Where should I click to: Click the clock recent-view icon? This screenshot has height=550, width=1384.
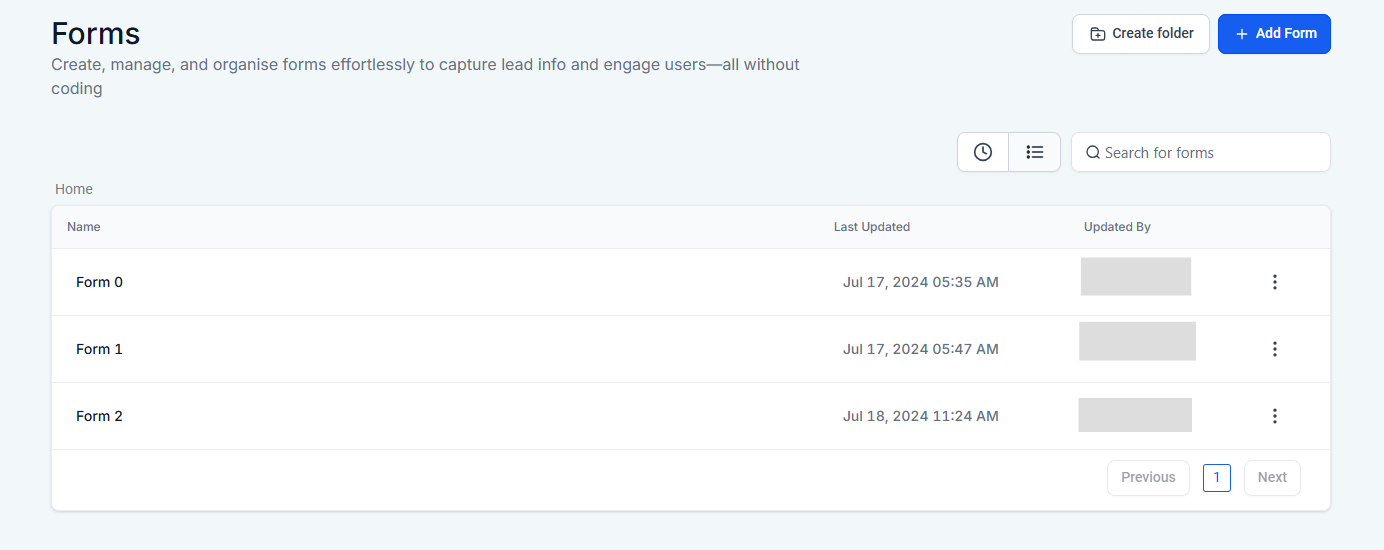coord(983,152)
